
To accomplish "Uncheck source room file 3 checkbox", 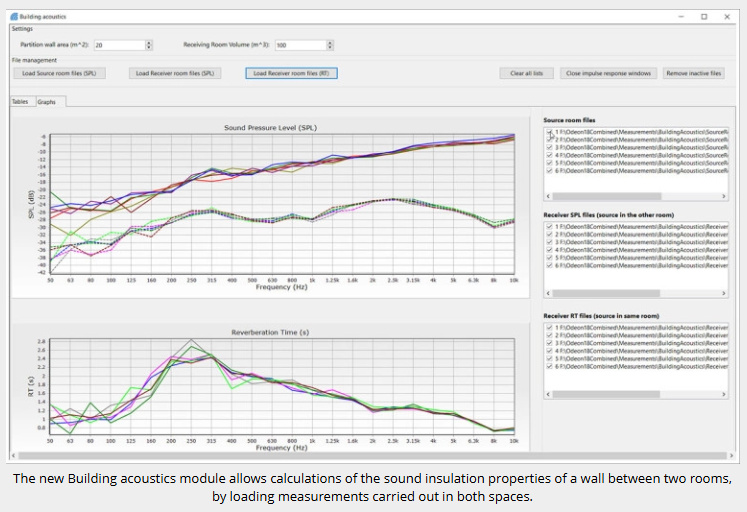I will click(549, 147).
